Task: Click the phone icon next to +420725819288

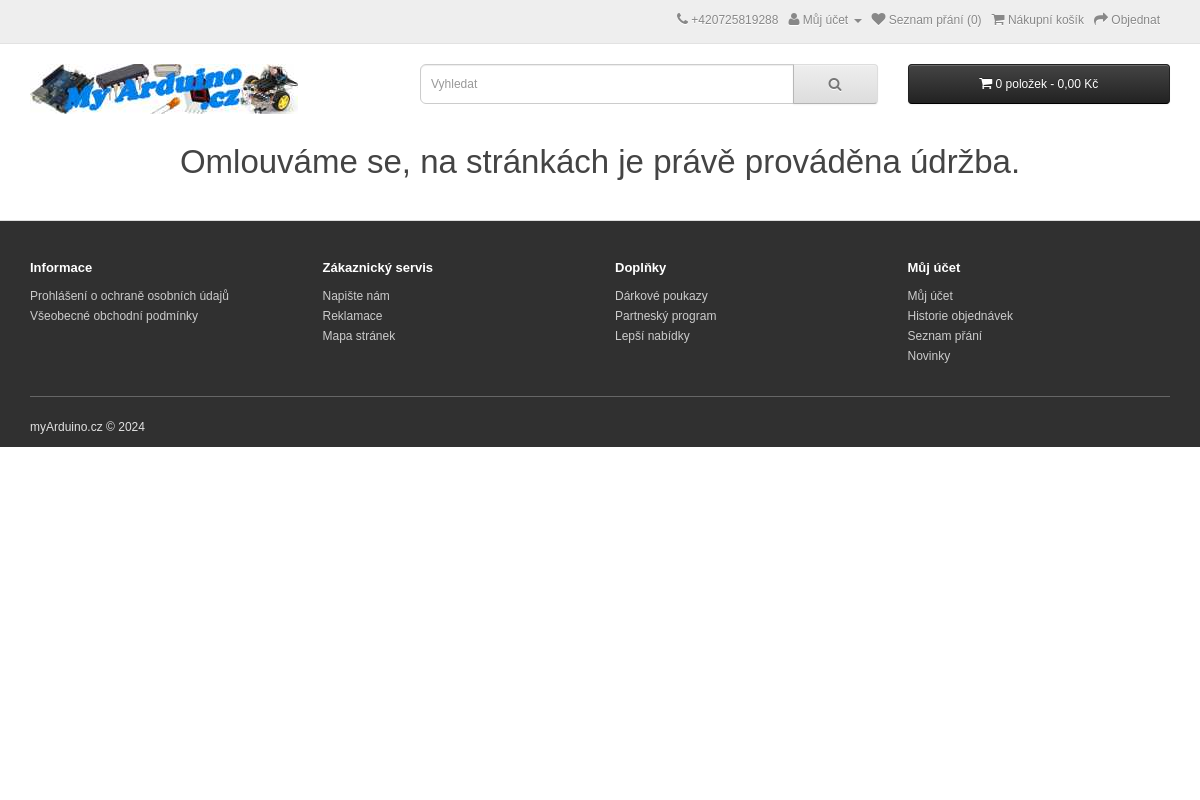Action: coord(683,19)
